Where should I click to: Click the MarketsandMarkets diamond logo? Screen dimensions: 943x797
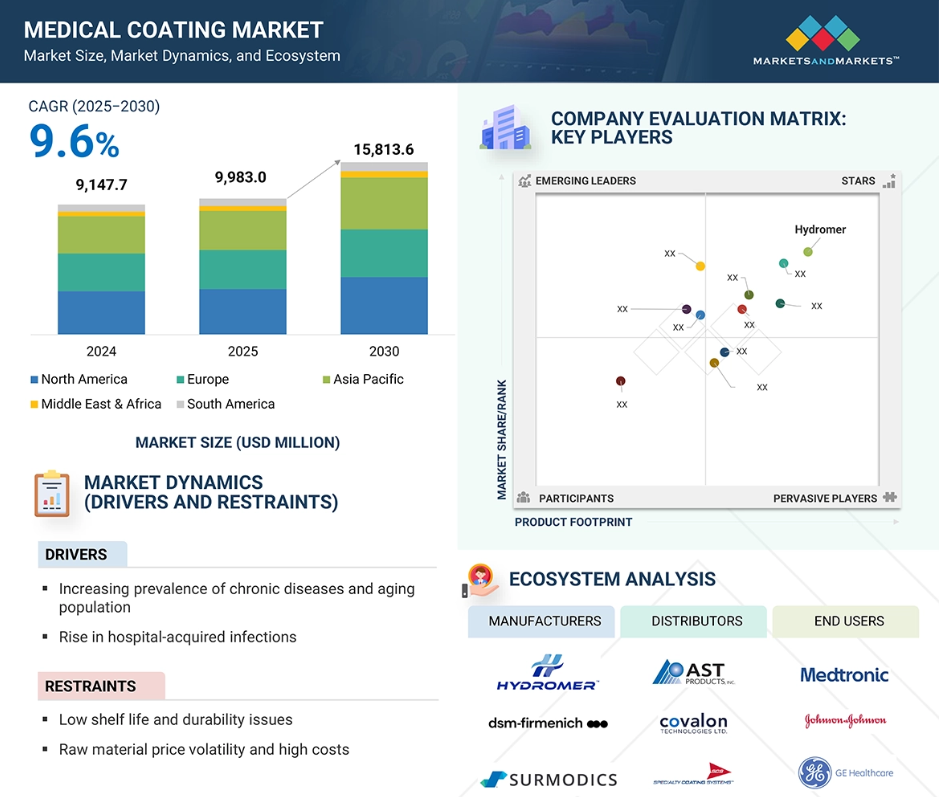(x=822, y=32)
